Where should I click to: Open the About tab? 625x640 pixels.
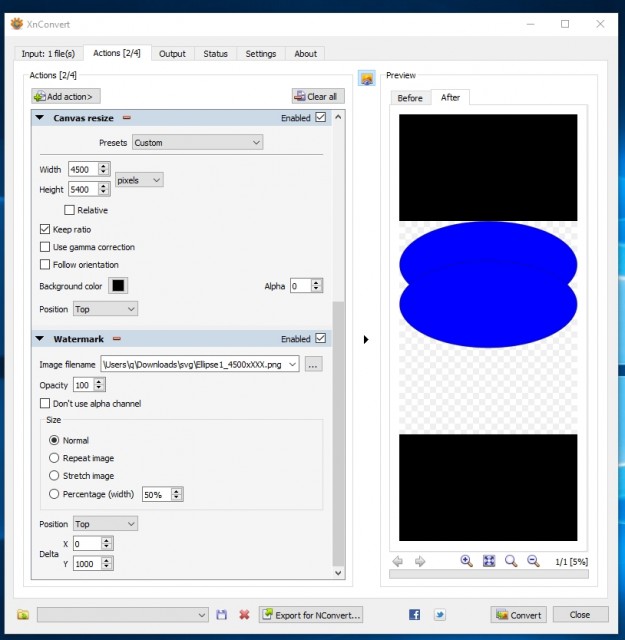pos(305,53)
